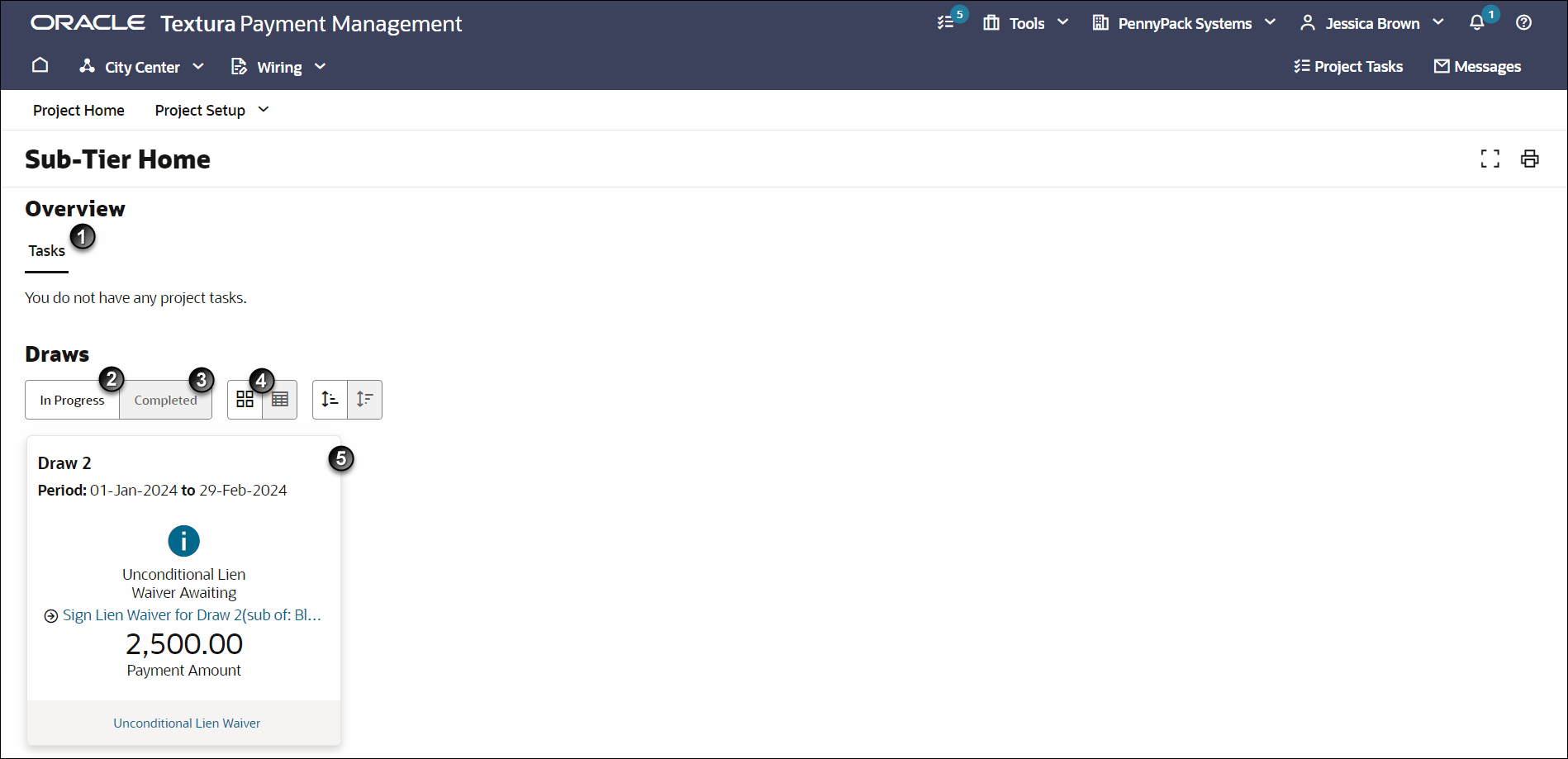Click the Draw 2 card title

(64, 463)
